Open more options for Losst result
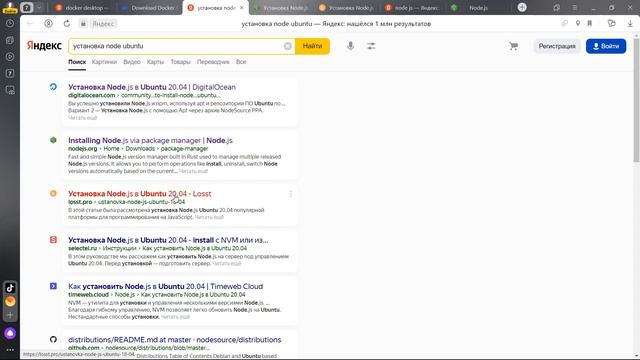Image resolution: width=640 pixels, height=360 pixels. (x=291, y=194)
